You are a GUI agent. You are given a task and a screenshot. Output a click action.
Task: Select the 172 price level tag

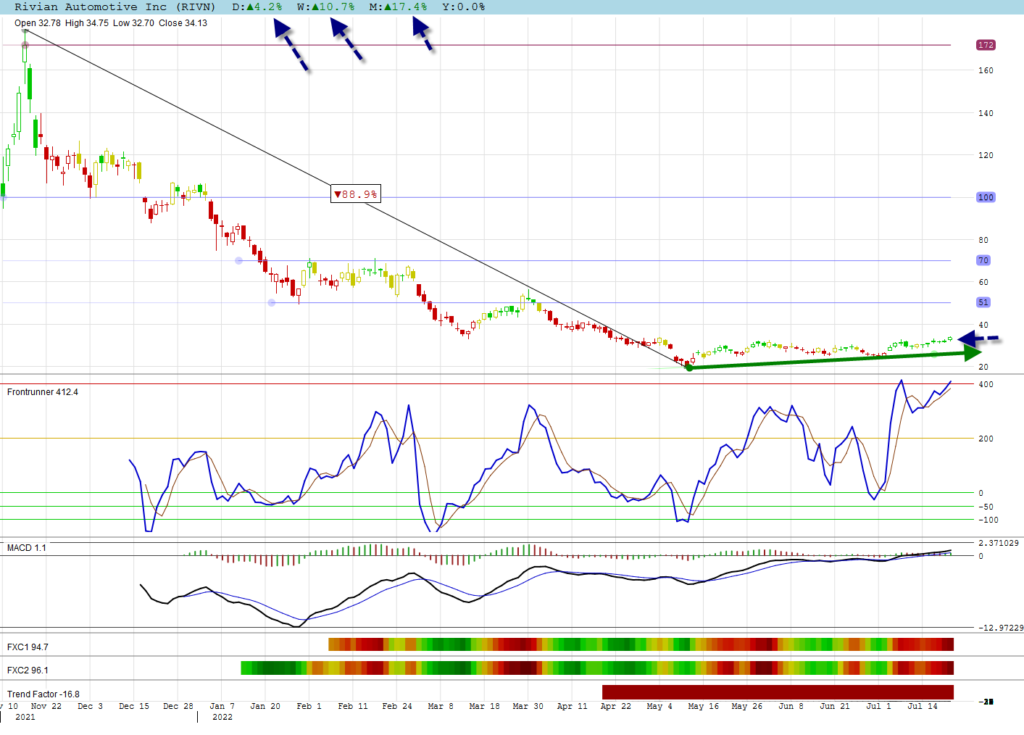coord(985,45)
